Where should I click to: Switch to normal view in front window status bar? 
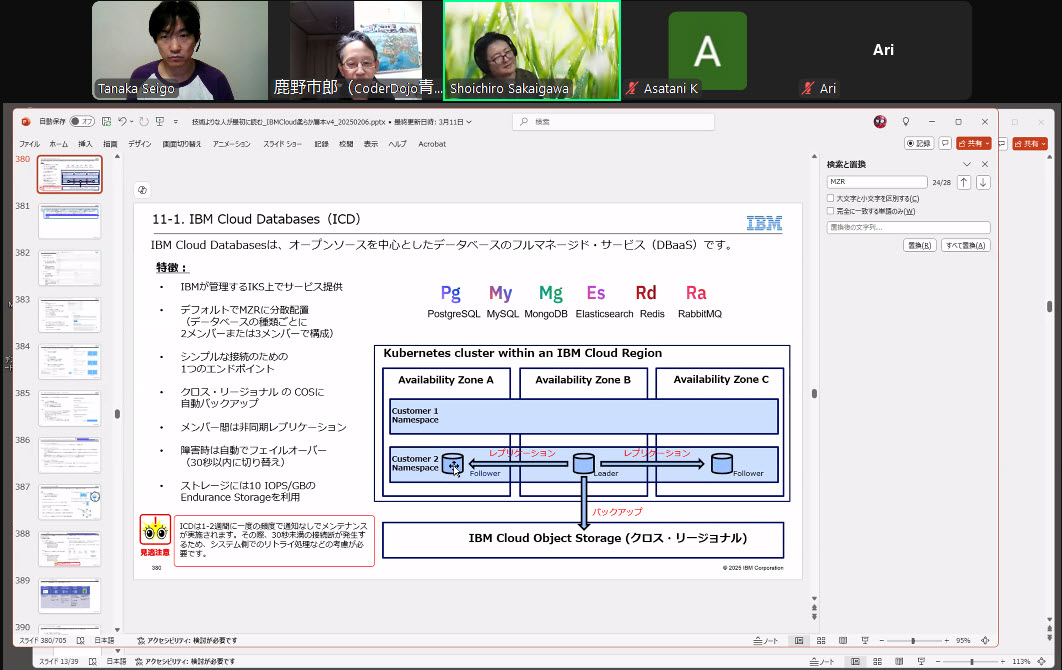[x=799, y=640]
